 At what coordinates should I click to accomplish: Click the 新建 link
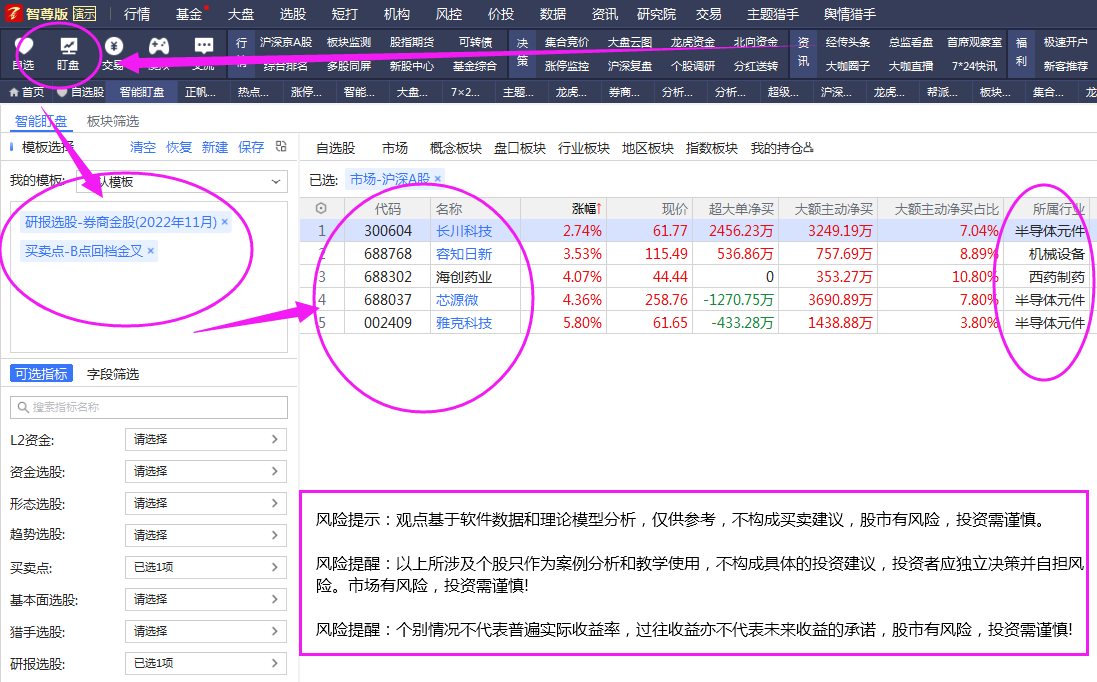pos(215,147)
